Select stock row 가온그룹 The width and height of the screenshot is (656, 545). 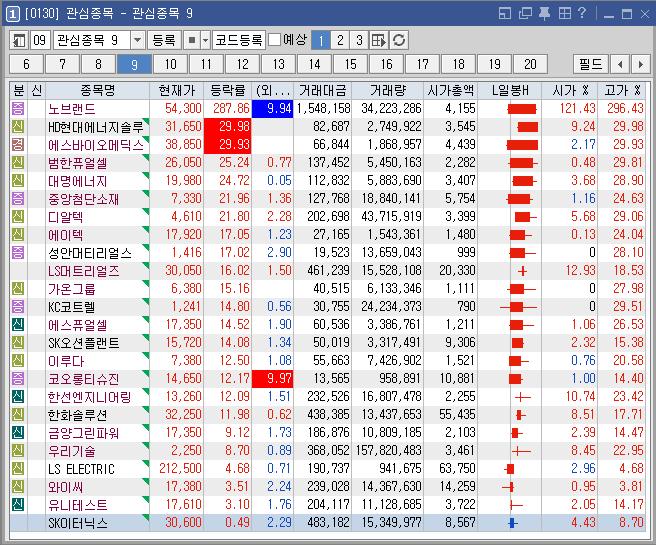328,289
